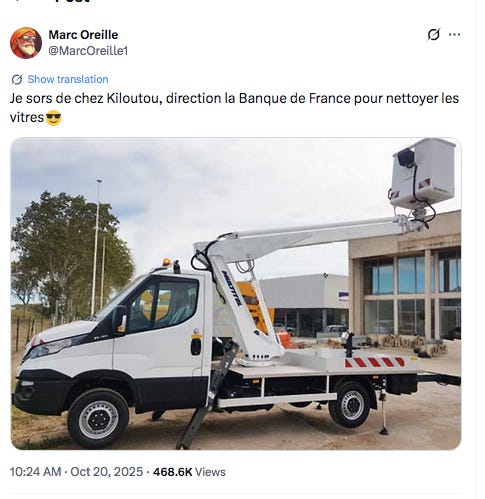Open the three-dot more options menu
Viewport: 485px width, 499px height.
point(454,34)
